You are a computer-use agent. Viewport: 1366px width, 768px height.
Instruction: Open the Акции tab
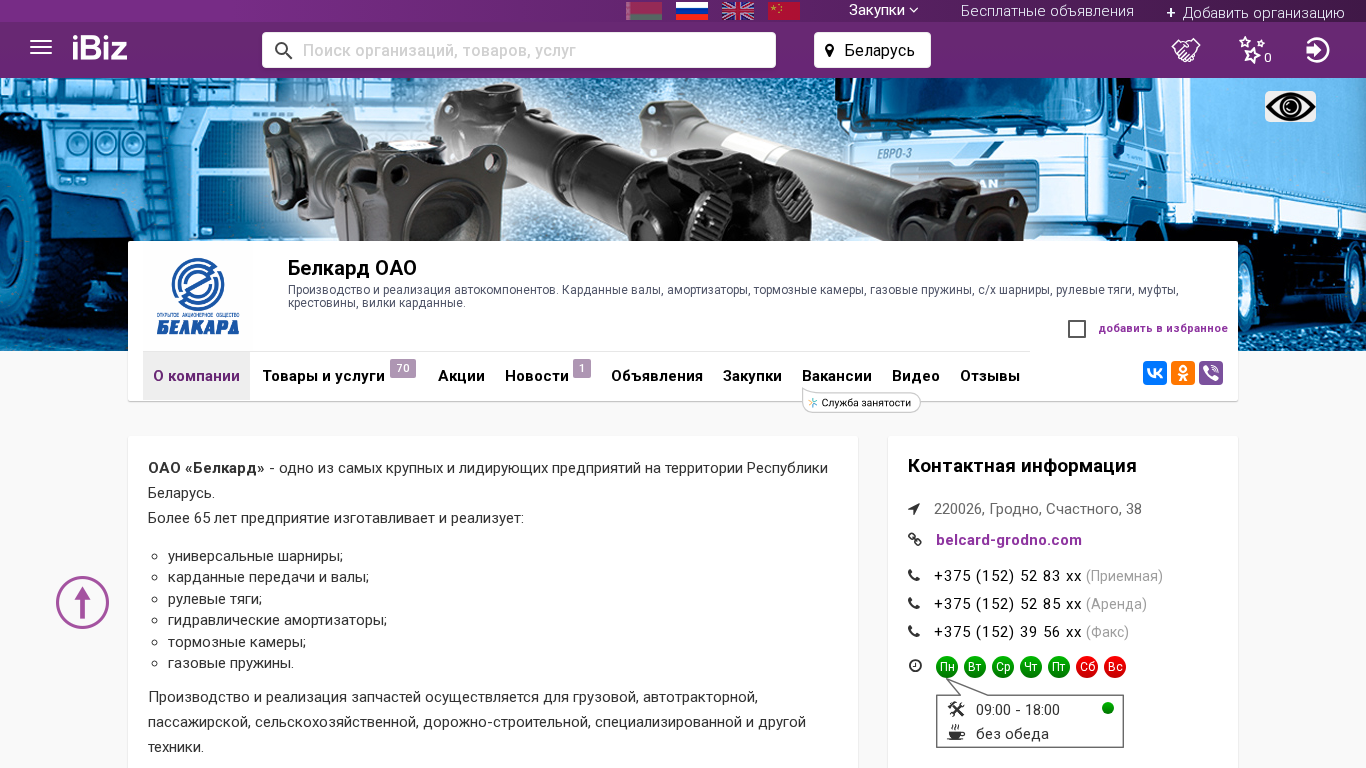pos(461,376)
